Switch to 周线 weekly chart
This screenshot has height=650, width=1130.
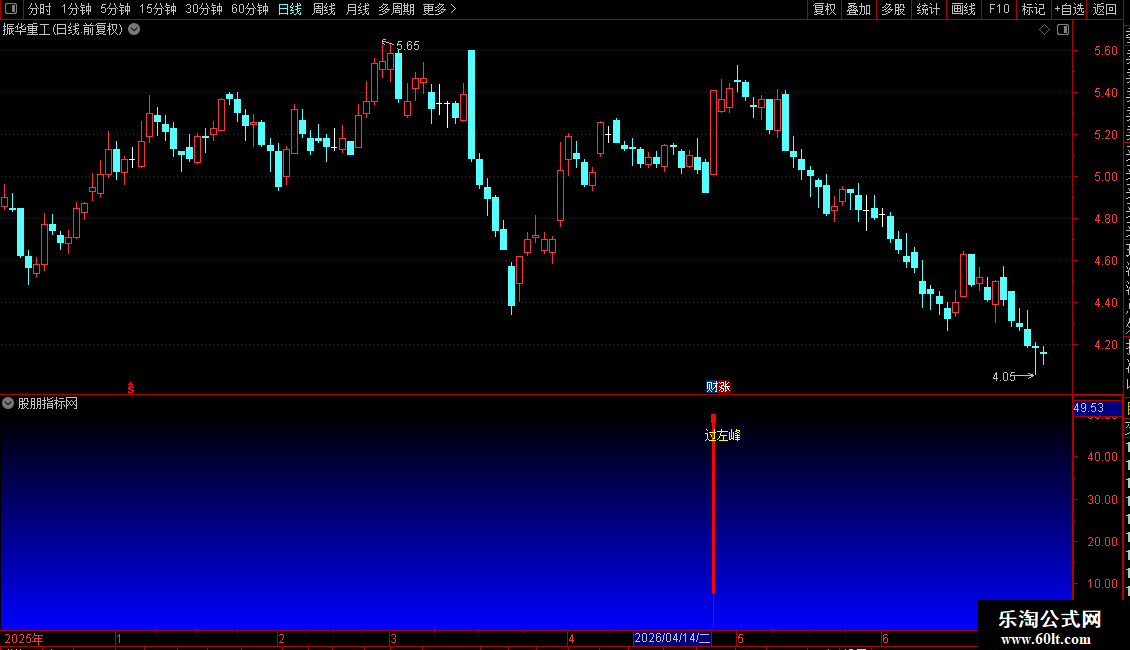[324, 9]
